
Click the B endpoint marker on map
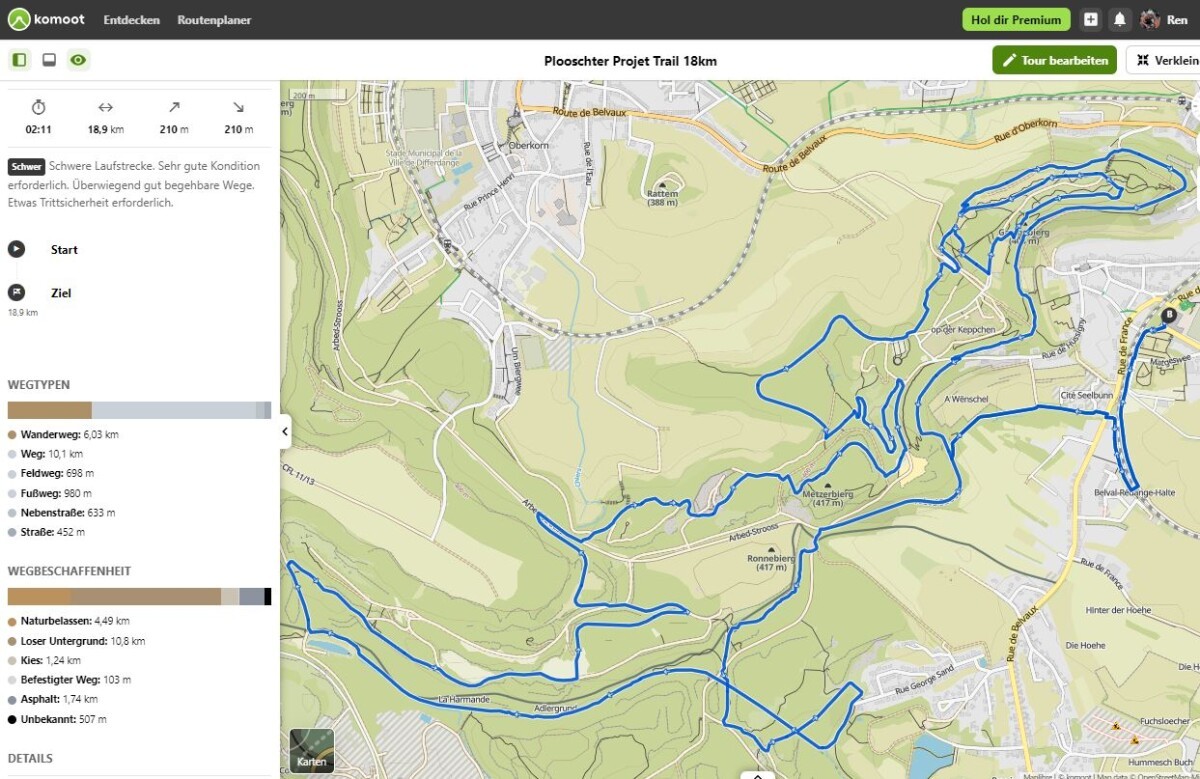pyautogui.click(x=1168, y=314)
